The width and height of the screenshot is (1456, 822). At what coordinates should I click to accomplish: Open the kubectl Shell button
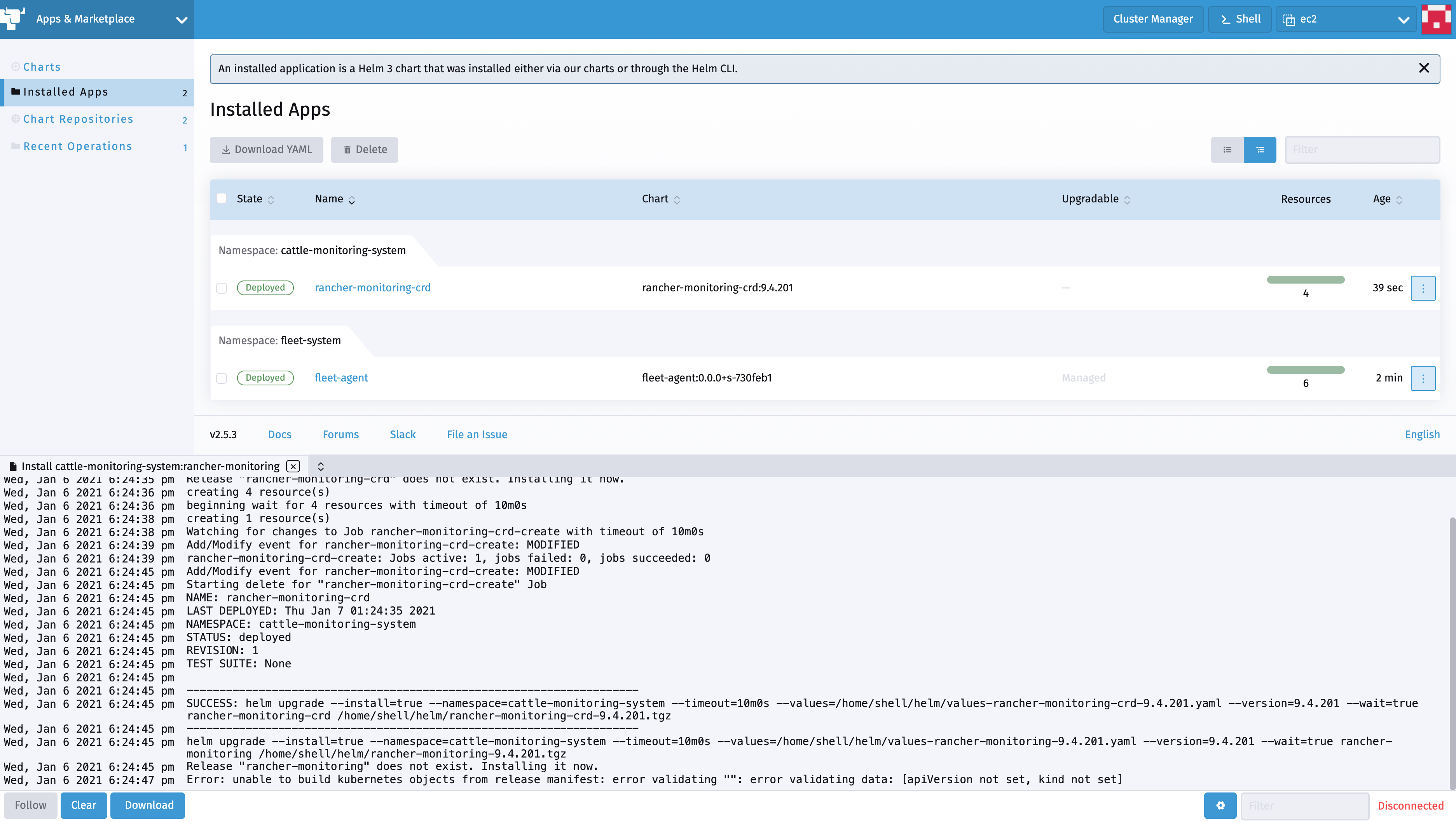1240,19
